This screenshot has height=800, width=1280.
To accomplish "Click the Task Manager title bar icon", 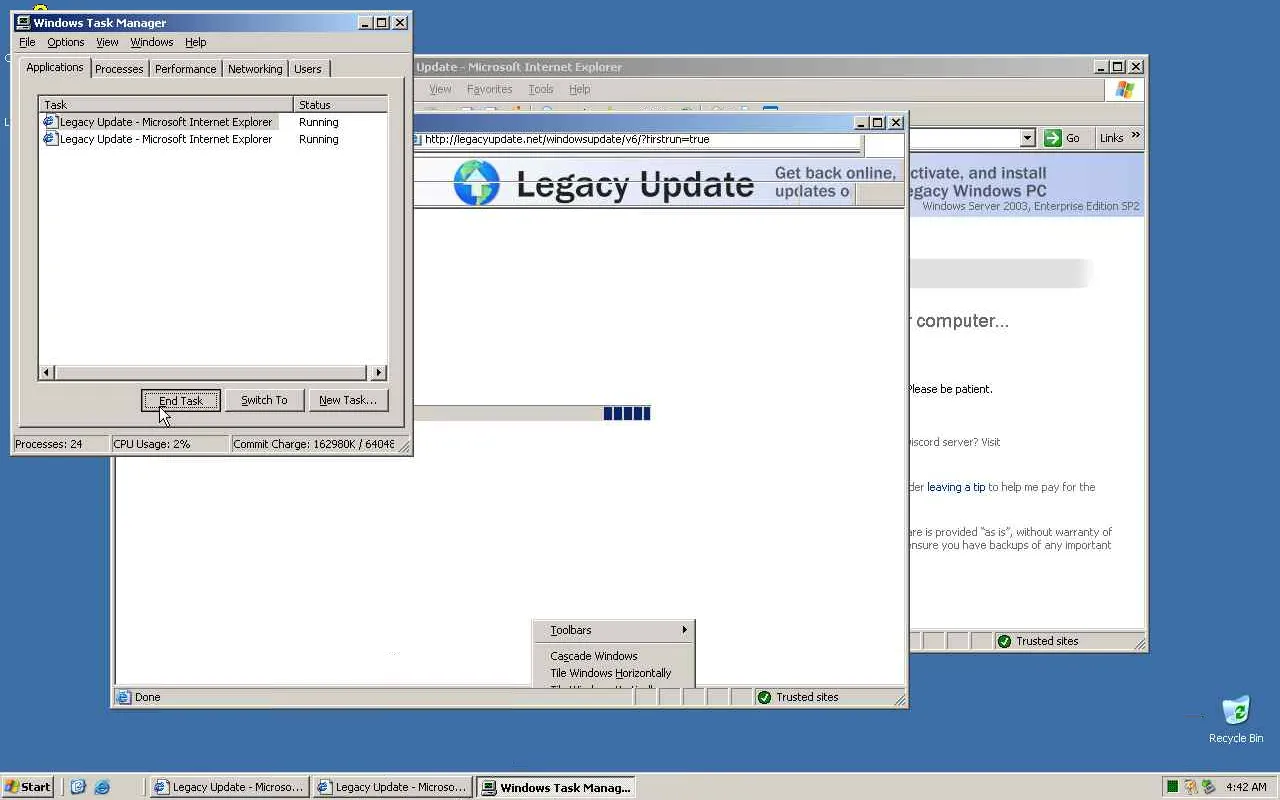I will click(23, 22).
